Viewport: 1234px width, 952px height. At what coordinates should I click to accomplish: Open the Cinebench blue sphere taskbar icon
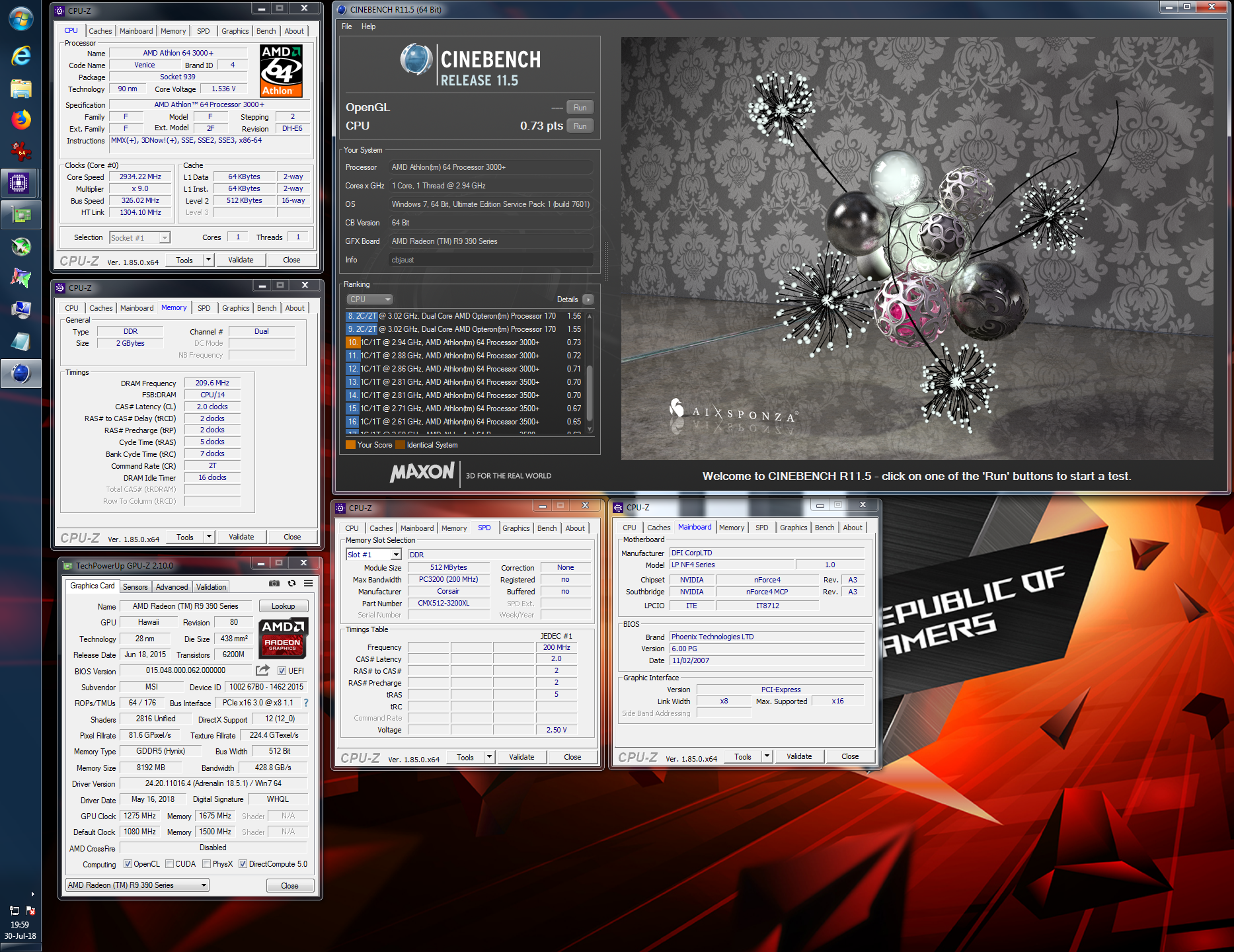pos(20,374)
